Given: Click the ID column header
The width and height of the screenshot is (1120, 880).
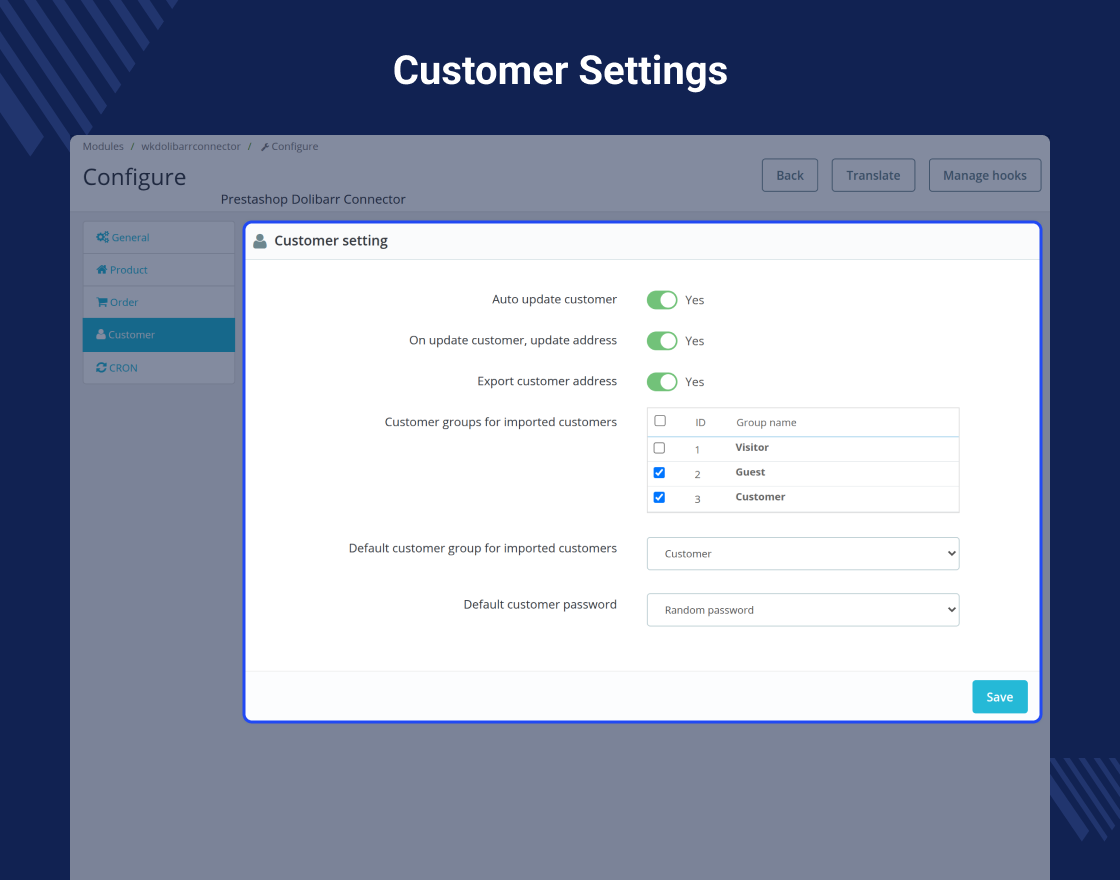Looking at the screenshot, I should click(700, 422).
